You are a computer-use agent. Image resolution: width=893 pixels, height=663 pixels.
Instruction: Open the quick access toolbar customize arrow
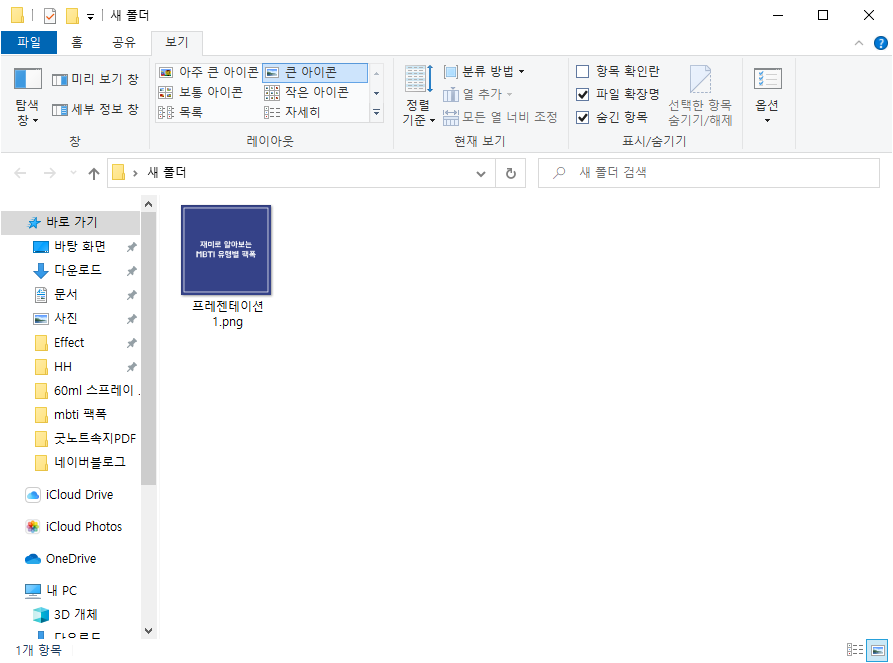(91, 17)
